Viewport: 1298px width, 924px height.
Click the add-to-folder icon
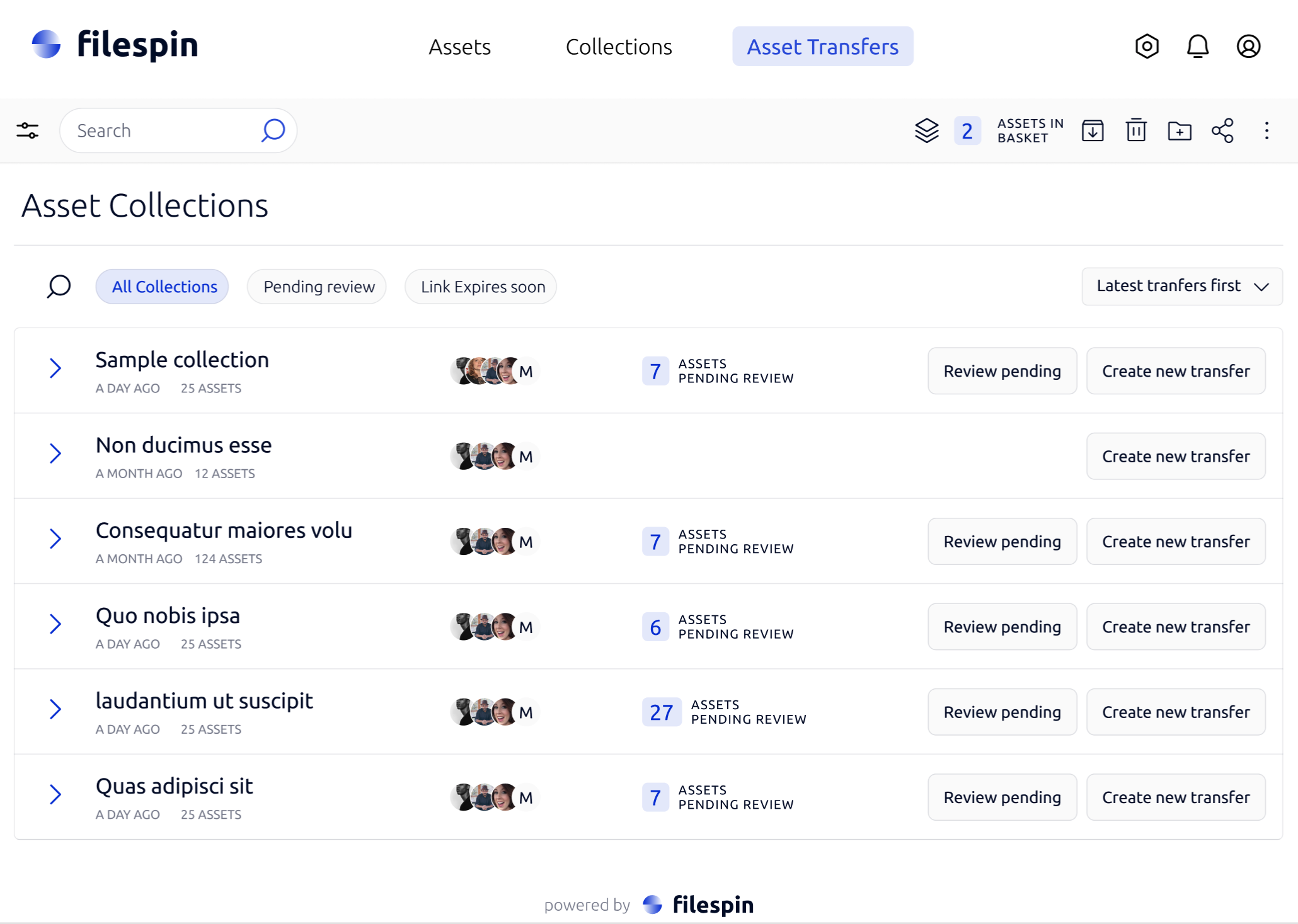(x=1180, y=131)
